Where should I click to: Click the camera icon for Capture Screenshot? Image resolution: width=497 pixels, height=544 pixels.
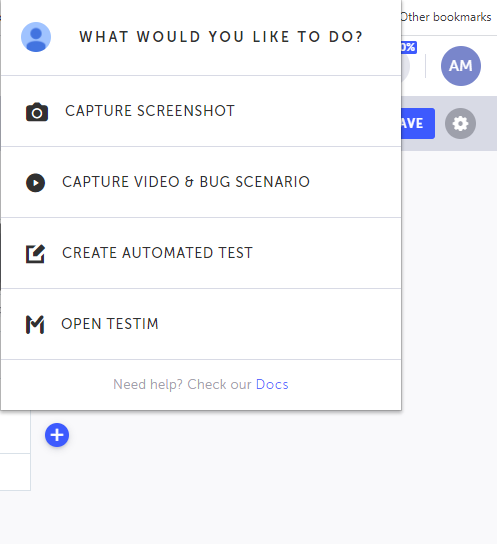coord(37,112)
